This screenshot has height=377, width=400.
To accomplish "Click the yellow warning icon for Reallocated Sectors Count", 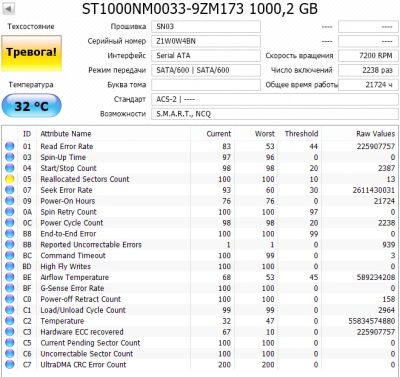I will (x=10, y=179).
